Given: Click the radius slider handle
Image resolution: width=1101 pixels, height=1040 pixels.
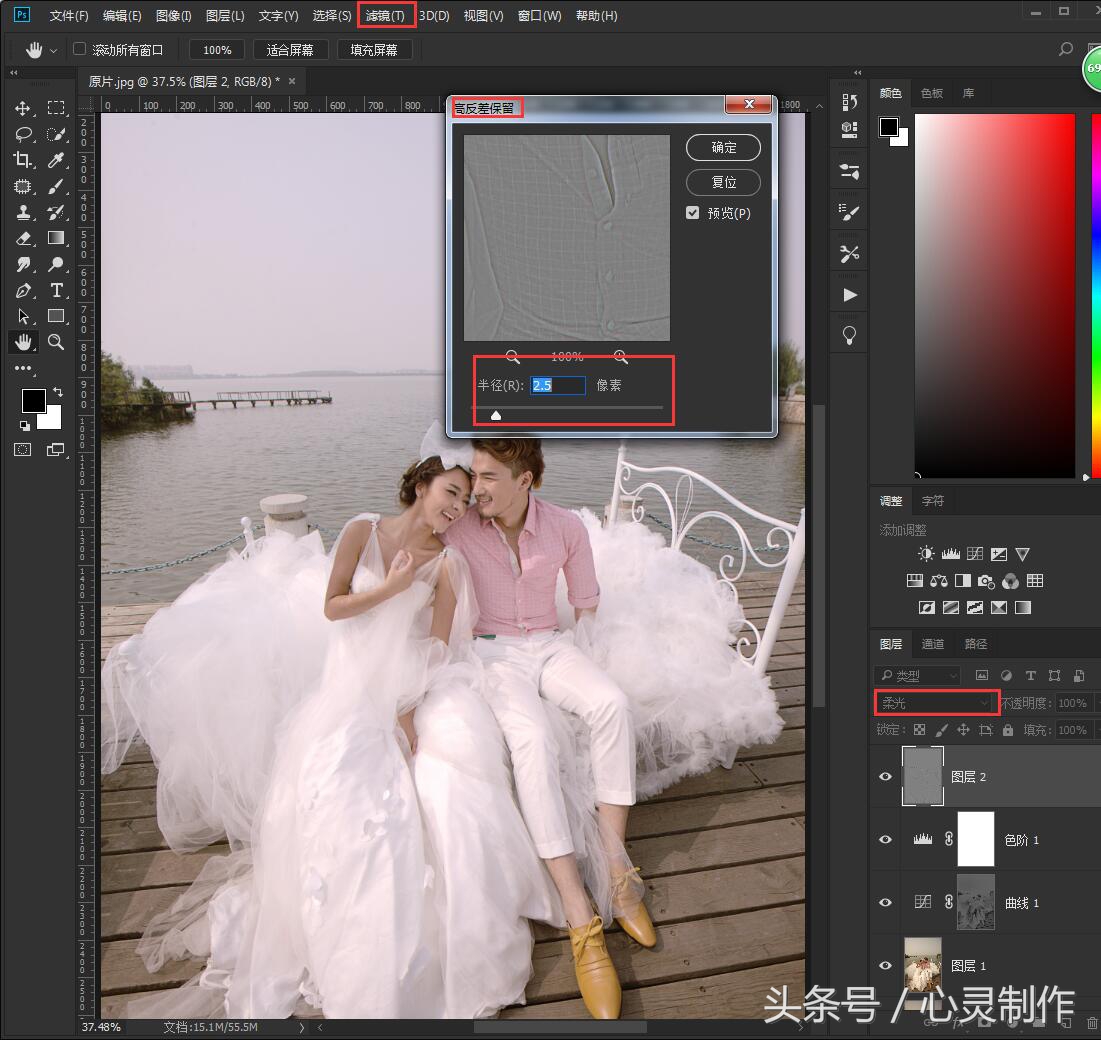Looking at the screenshot, I should click(x=496, y=414).
